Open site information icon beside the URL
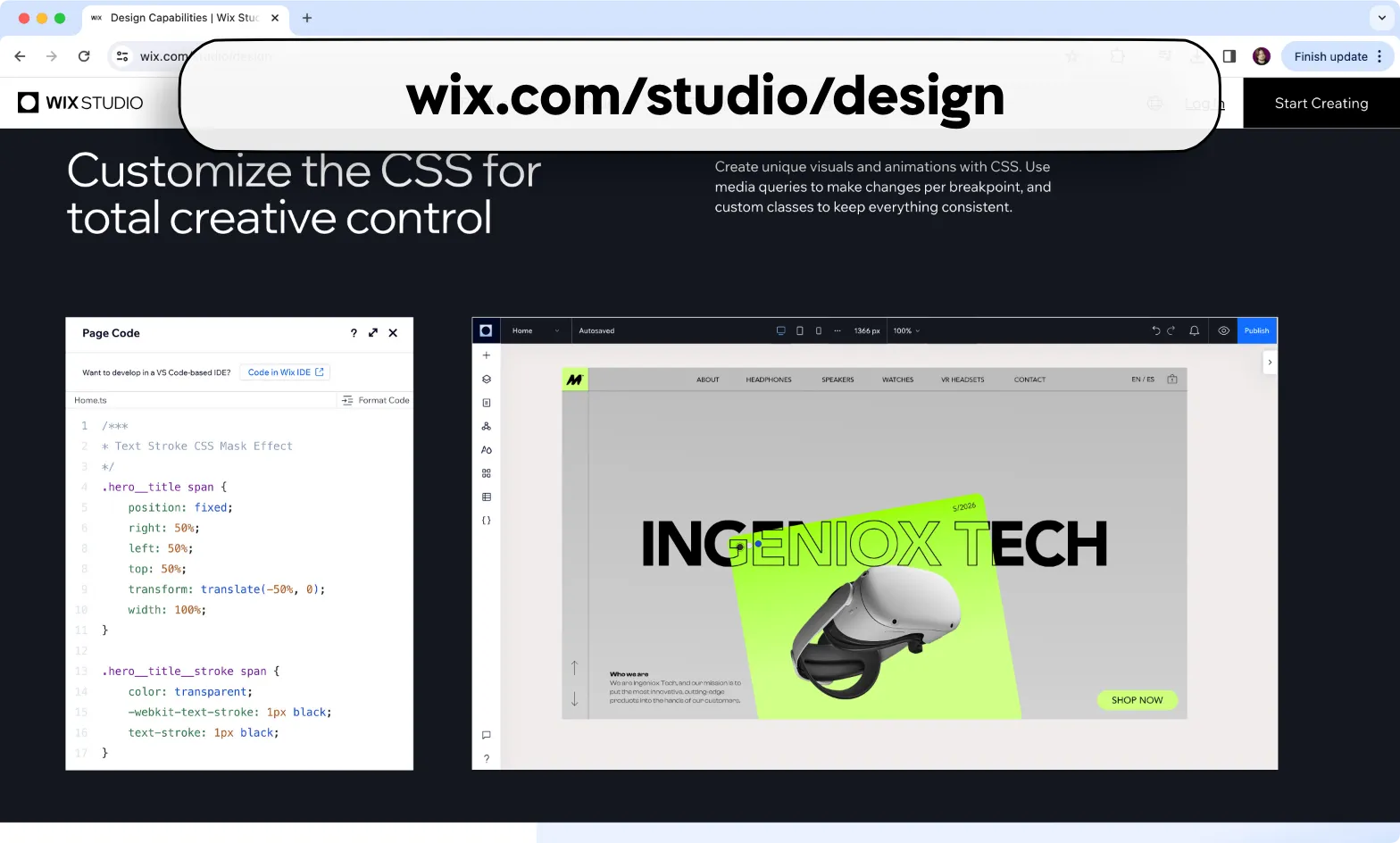 122,56
